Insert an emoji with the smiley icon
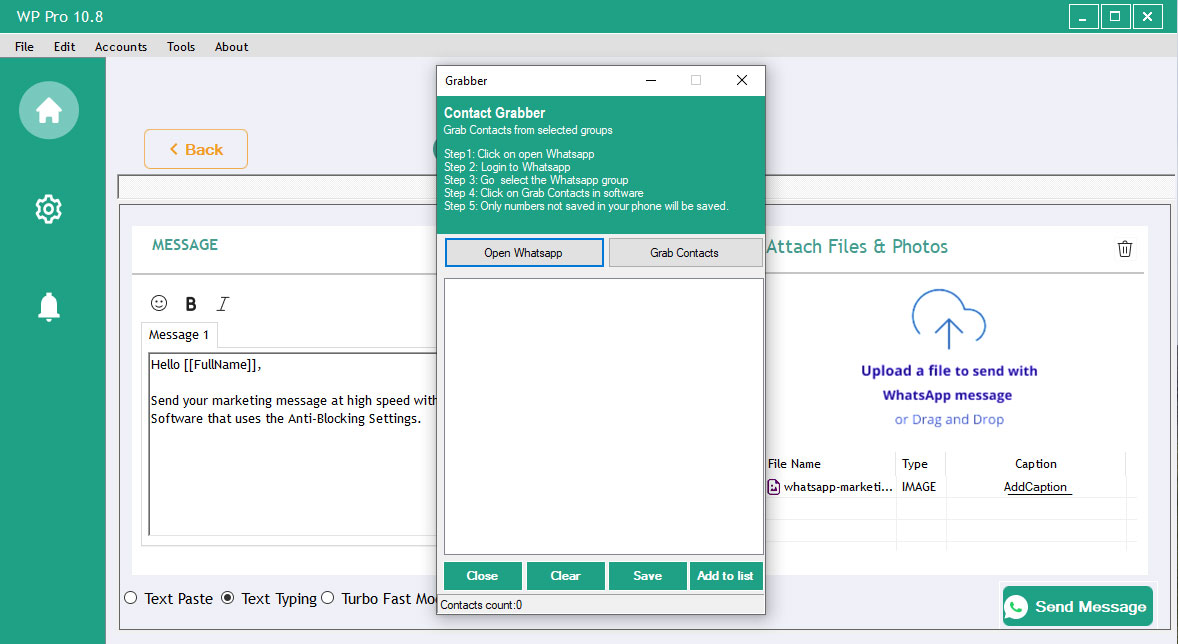This screenshot has height=644, width=1178. (159, 303)
